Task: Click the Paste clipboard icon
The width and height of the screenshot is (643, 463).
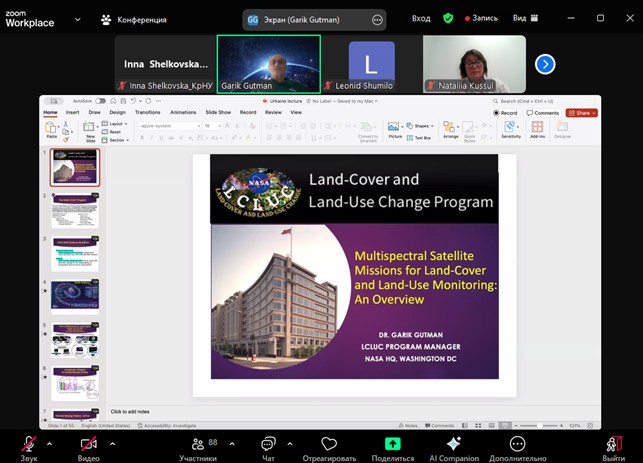Action: tap(51, 128)
